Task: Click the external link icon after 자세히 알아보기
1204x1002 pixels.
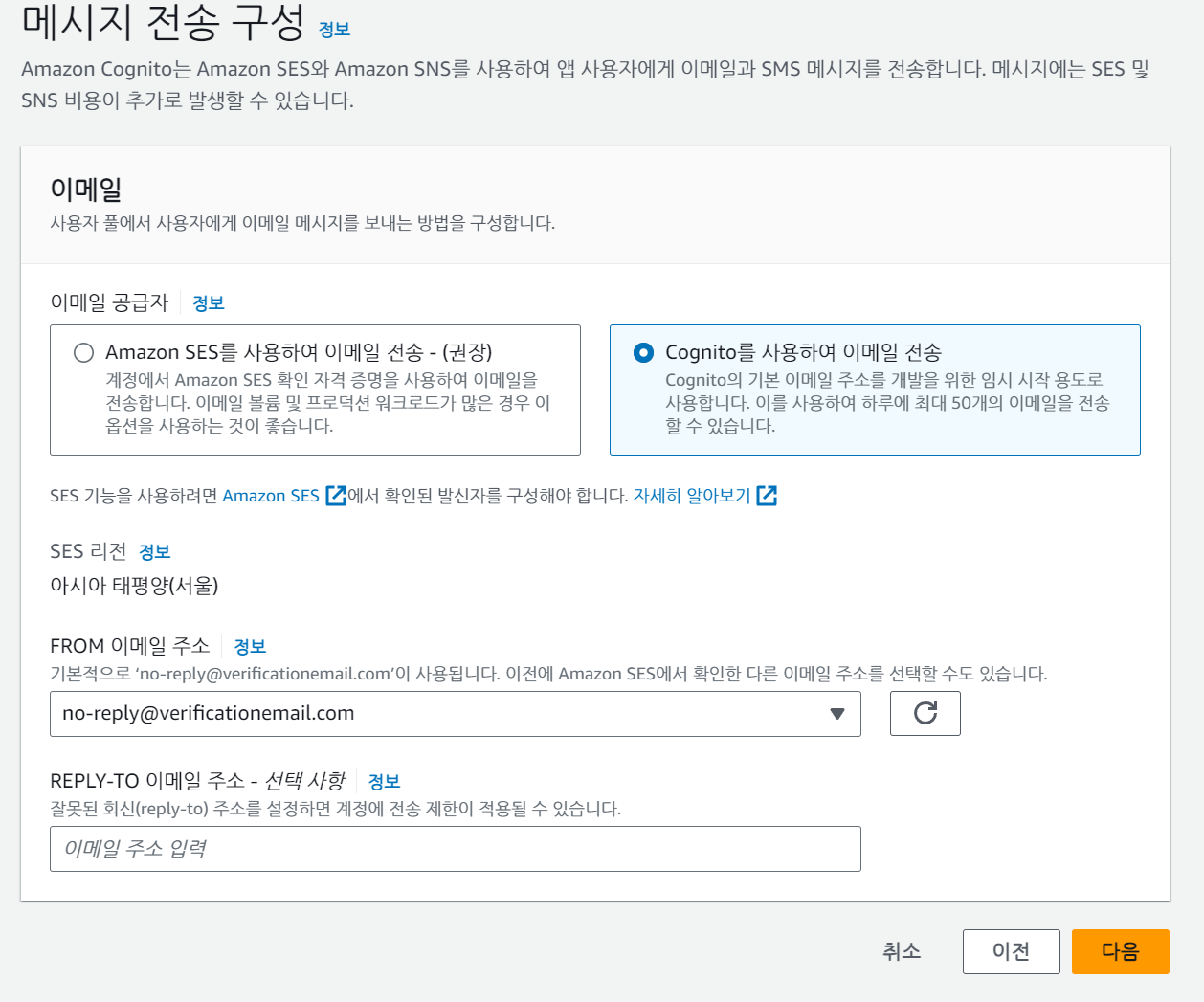Action: coord(767,496)
